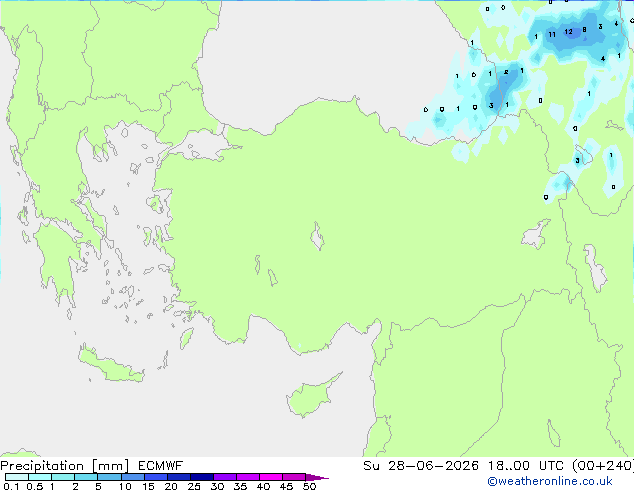This screenshot has width=634, height=490.
Task: Click the 10–15 mm legend swatch
Action: click(x=133, y=477)
